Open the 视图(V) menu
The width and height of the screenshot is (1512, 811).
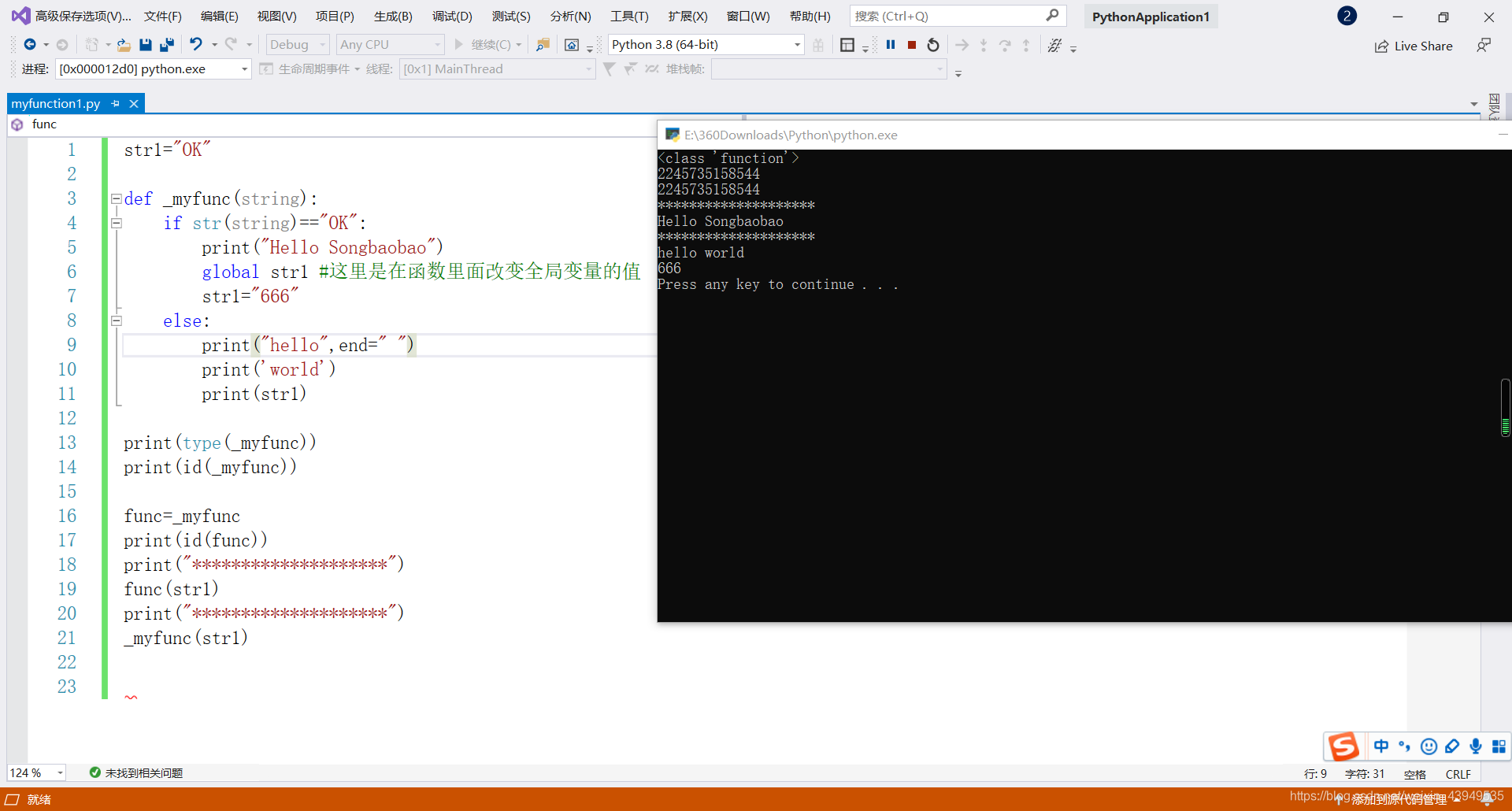pyautogui.click(x=277, y=16)
